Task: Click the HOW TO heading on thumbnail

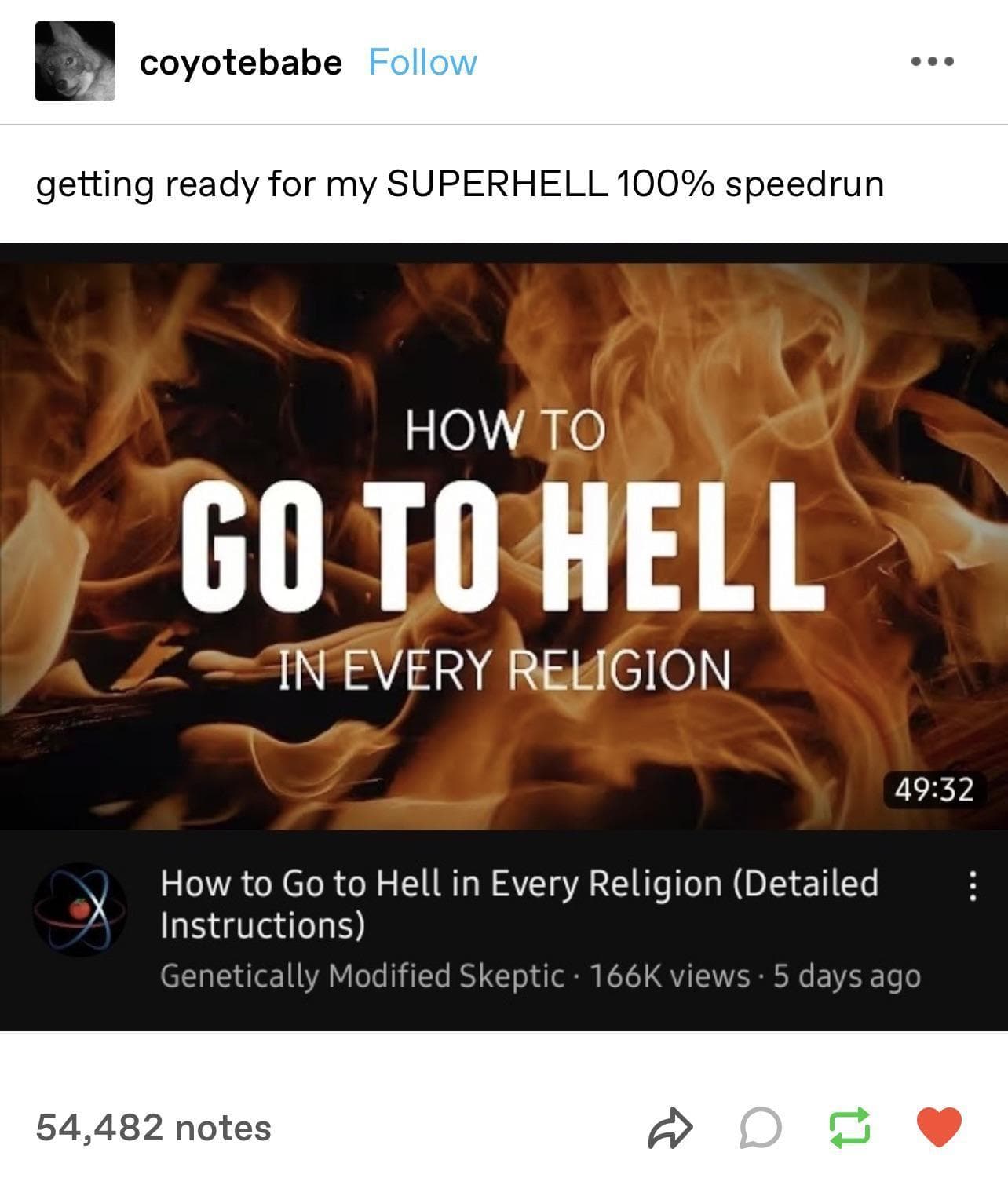Action: (506, 432)
